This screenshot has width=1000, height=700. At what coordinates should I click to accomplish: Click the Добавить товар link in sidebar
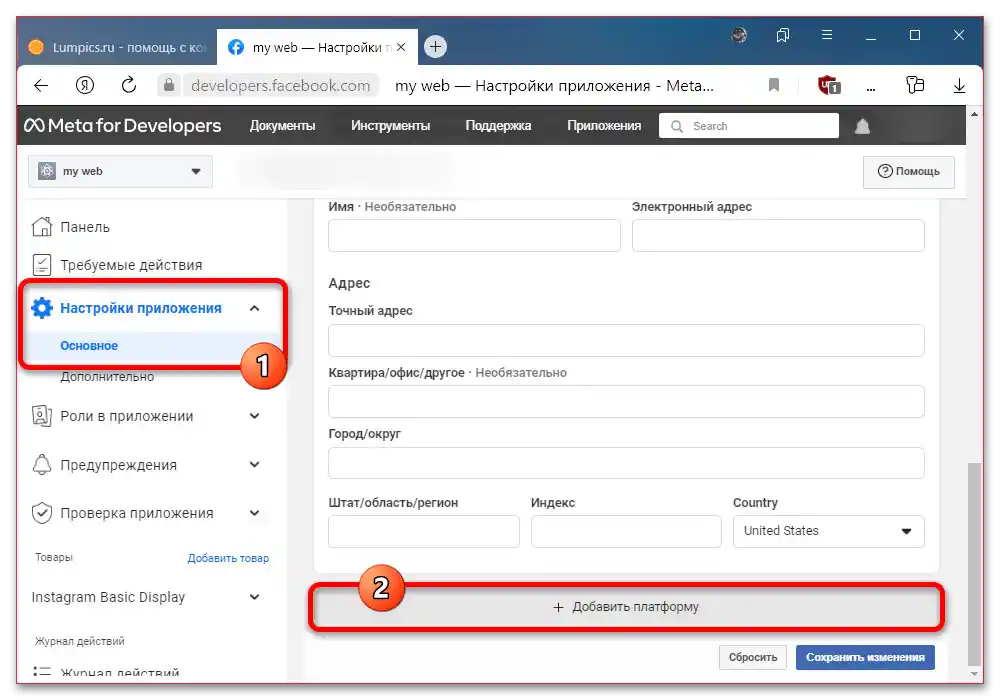point(228,558)
